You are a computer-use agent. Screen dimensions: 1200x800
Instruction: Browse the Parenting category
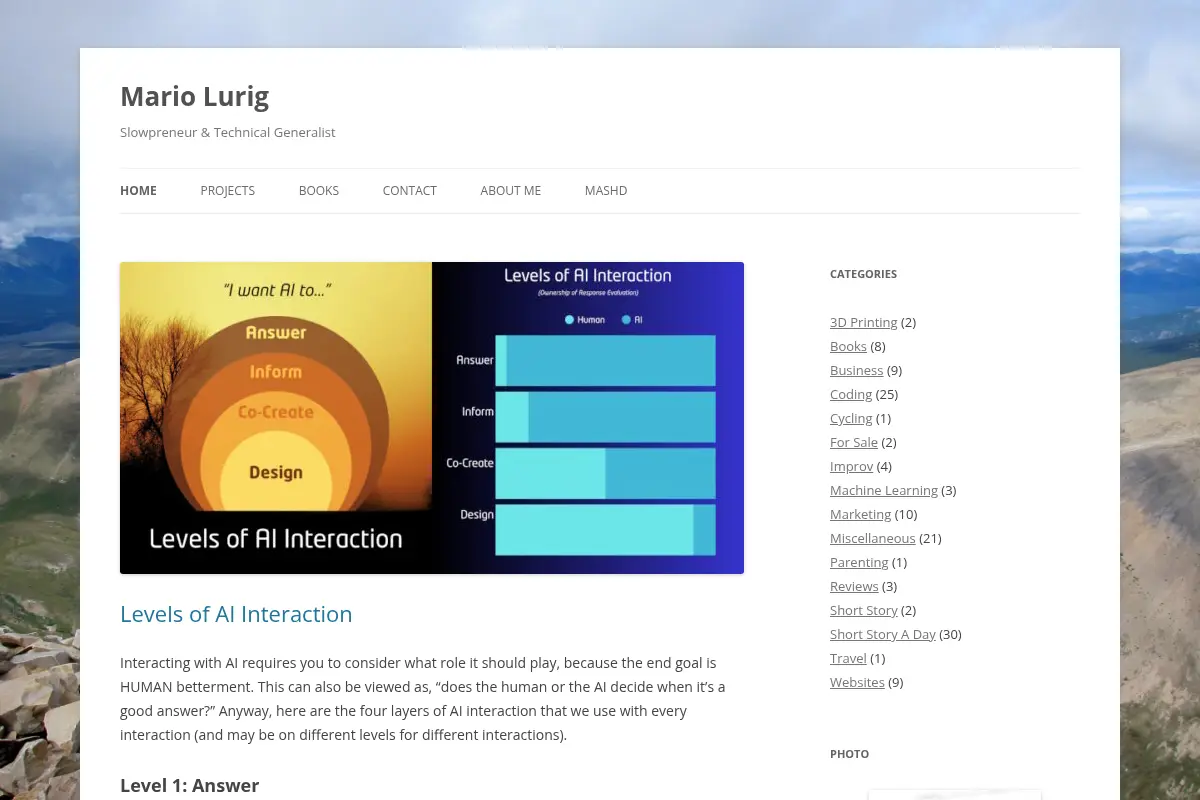859,562
